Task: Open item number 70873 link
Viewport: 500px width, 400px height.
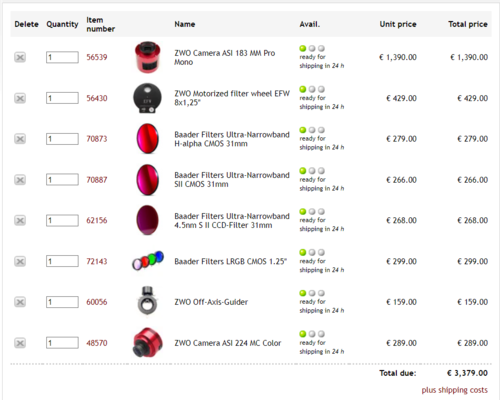Action: (x=97, y=139)
